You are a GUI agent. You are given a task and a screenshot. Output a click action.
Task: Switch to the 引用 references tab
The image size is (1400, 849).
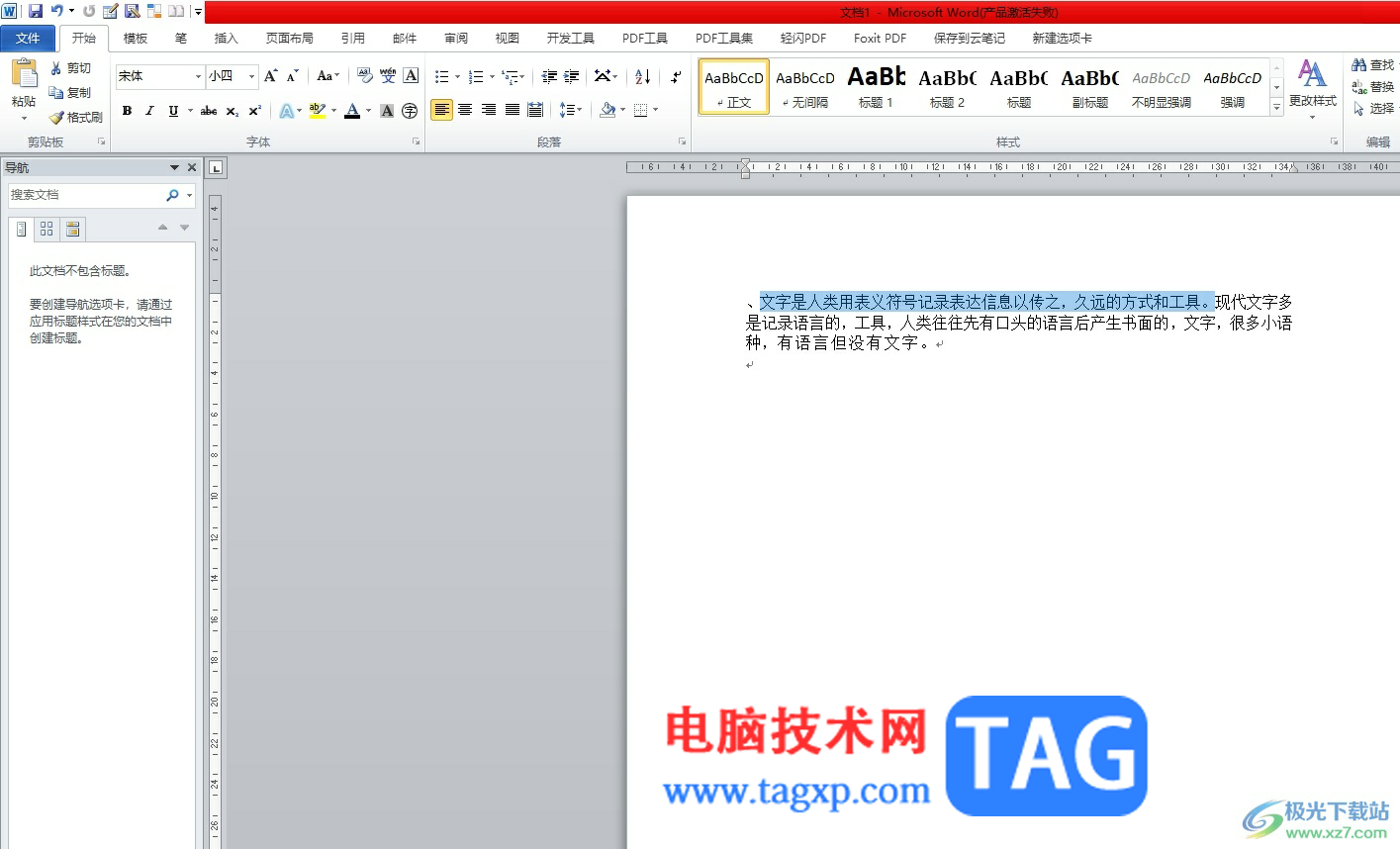[353, 39]
